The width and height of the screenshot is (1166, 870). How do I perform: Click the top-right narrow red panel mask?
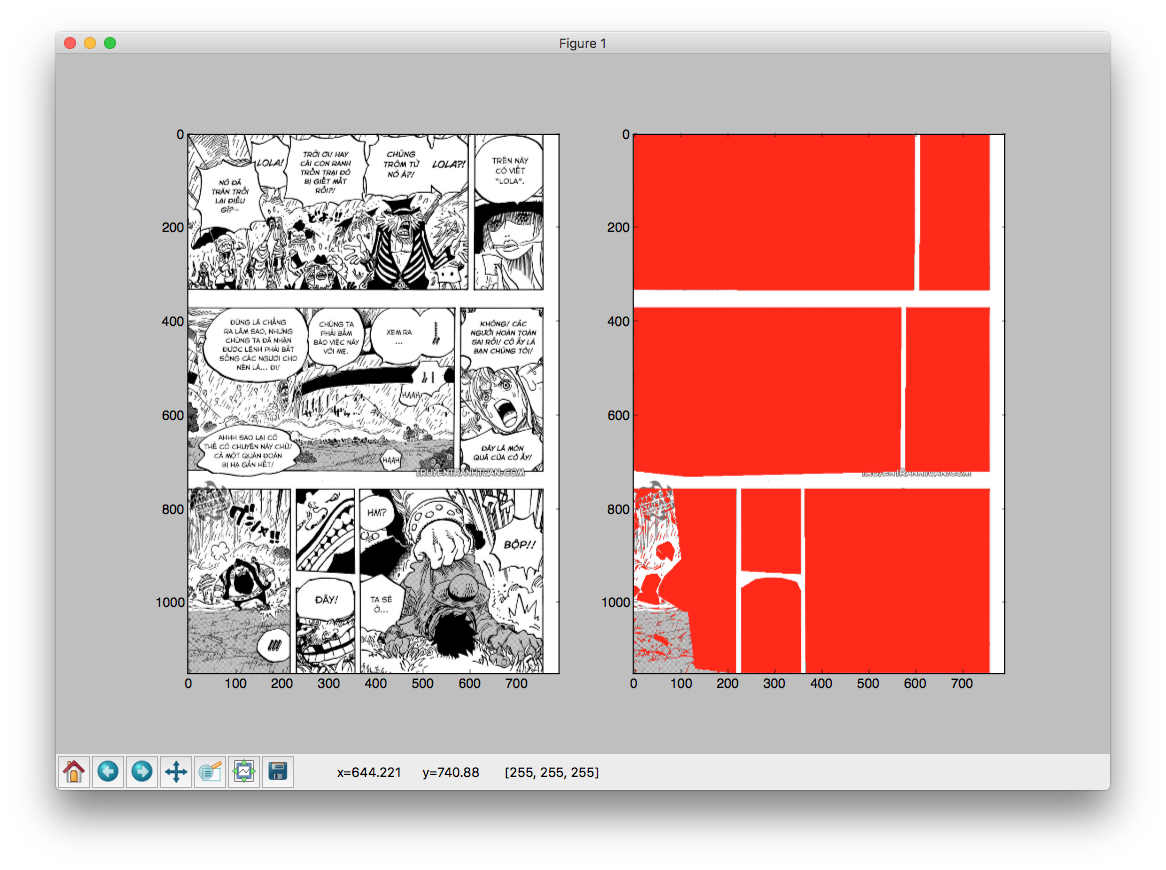[953, 211]
